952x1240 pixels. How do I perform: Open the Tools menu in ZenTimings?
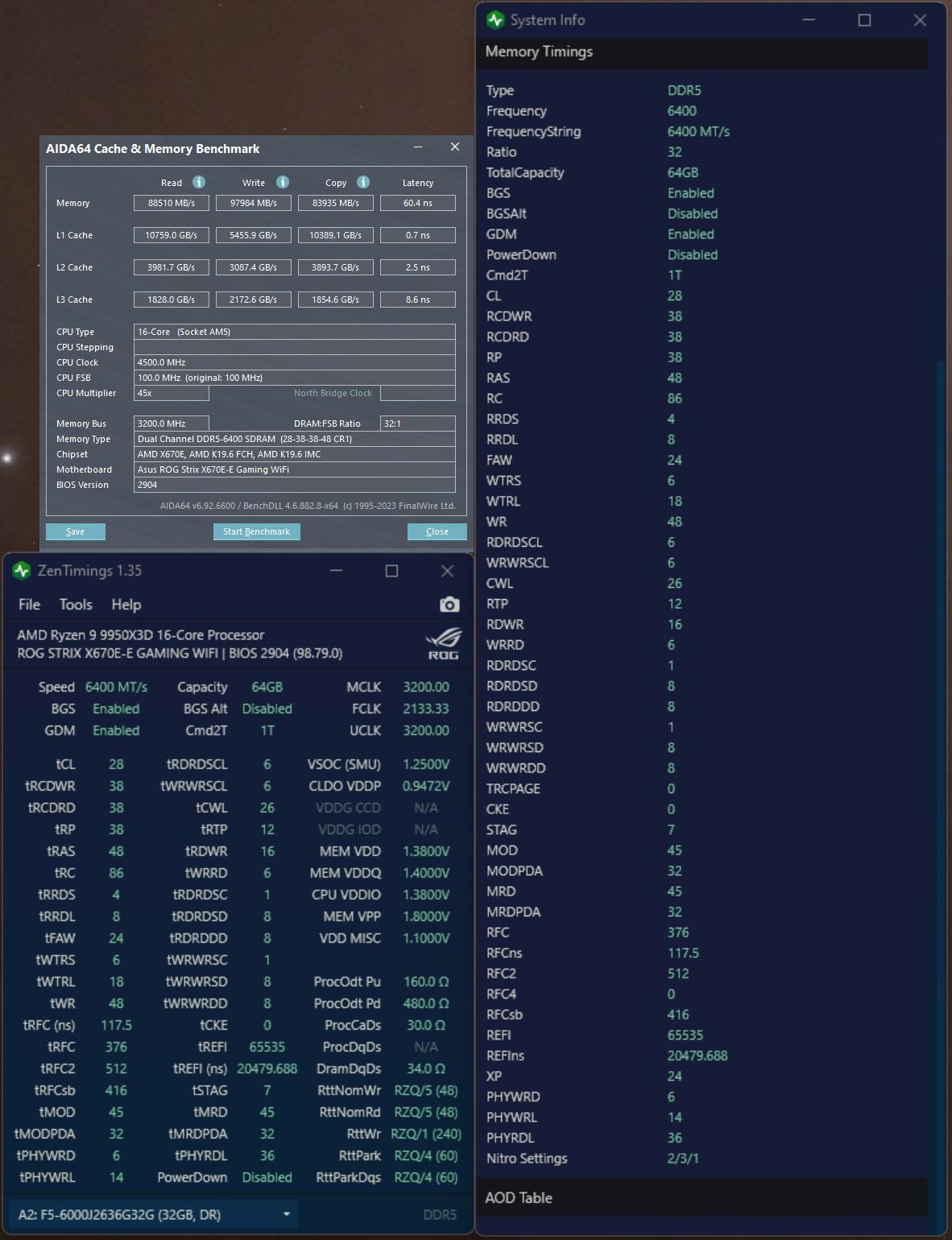76,605
